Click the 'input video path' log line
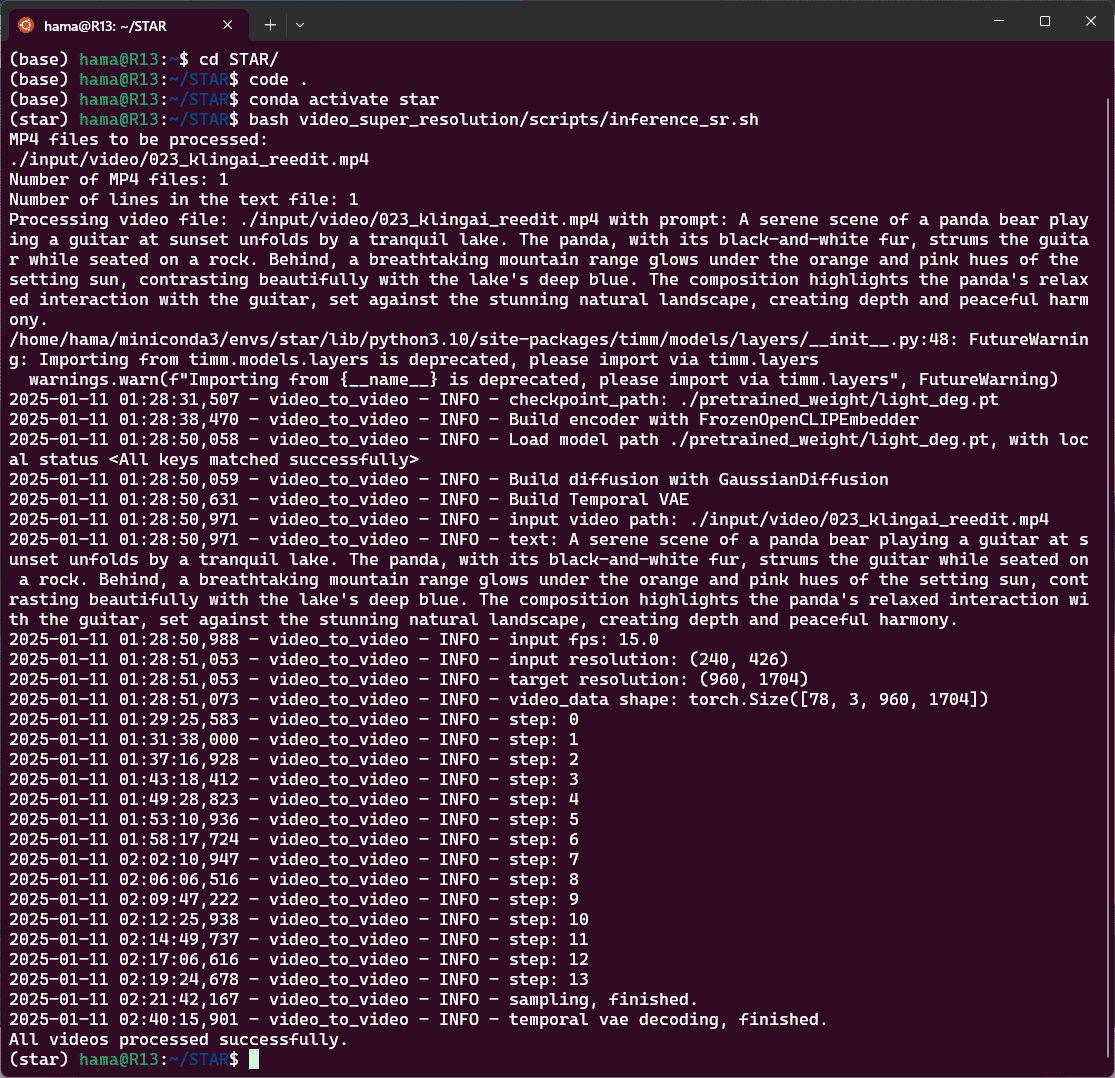This screenshot has width=1115, height=1078. tap(529, 519)
